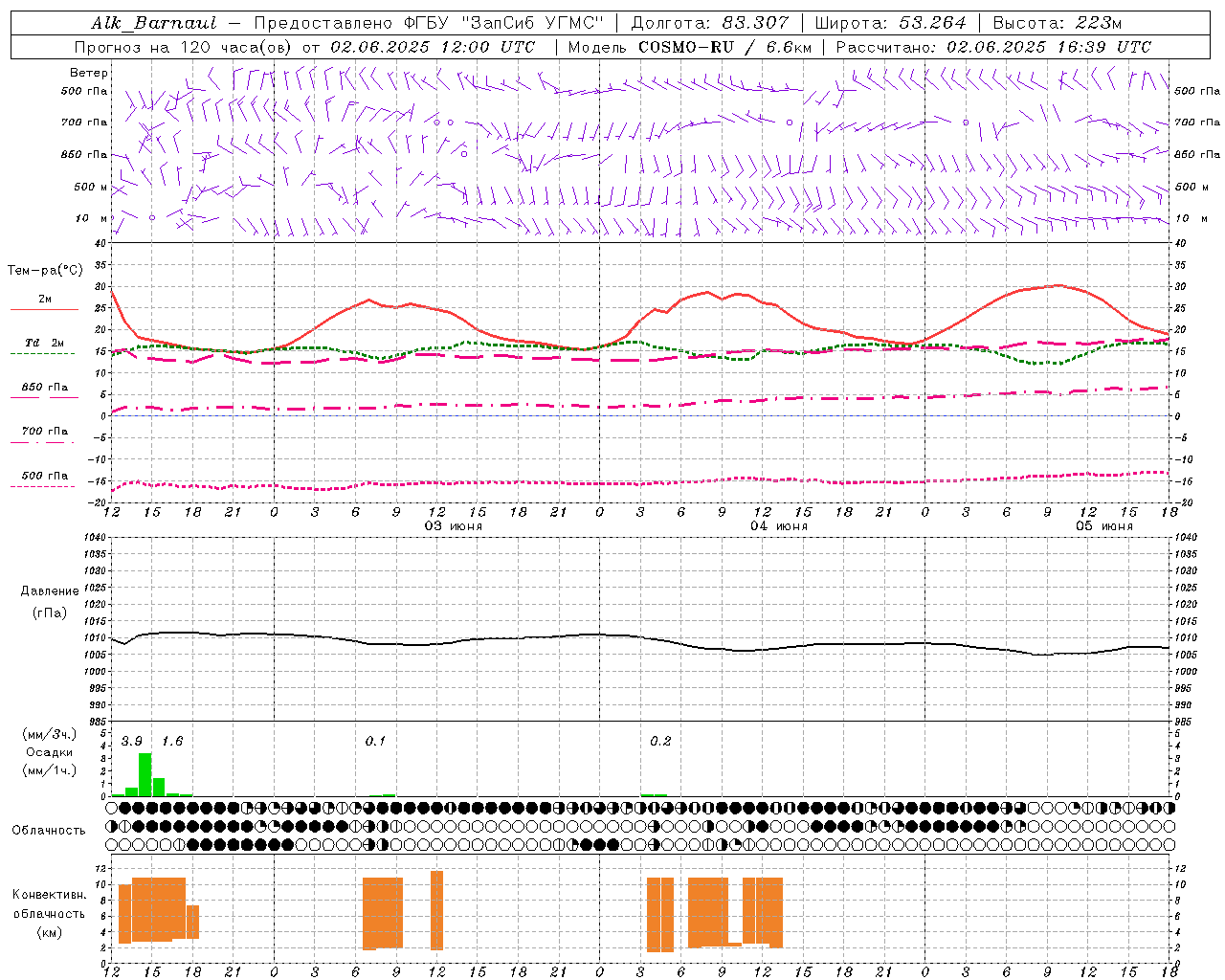Click the 'Прогноз на 120 часа(ов)' forecast header
Screen dimensions: 1225x980
[x=184, y=47]
